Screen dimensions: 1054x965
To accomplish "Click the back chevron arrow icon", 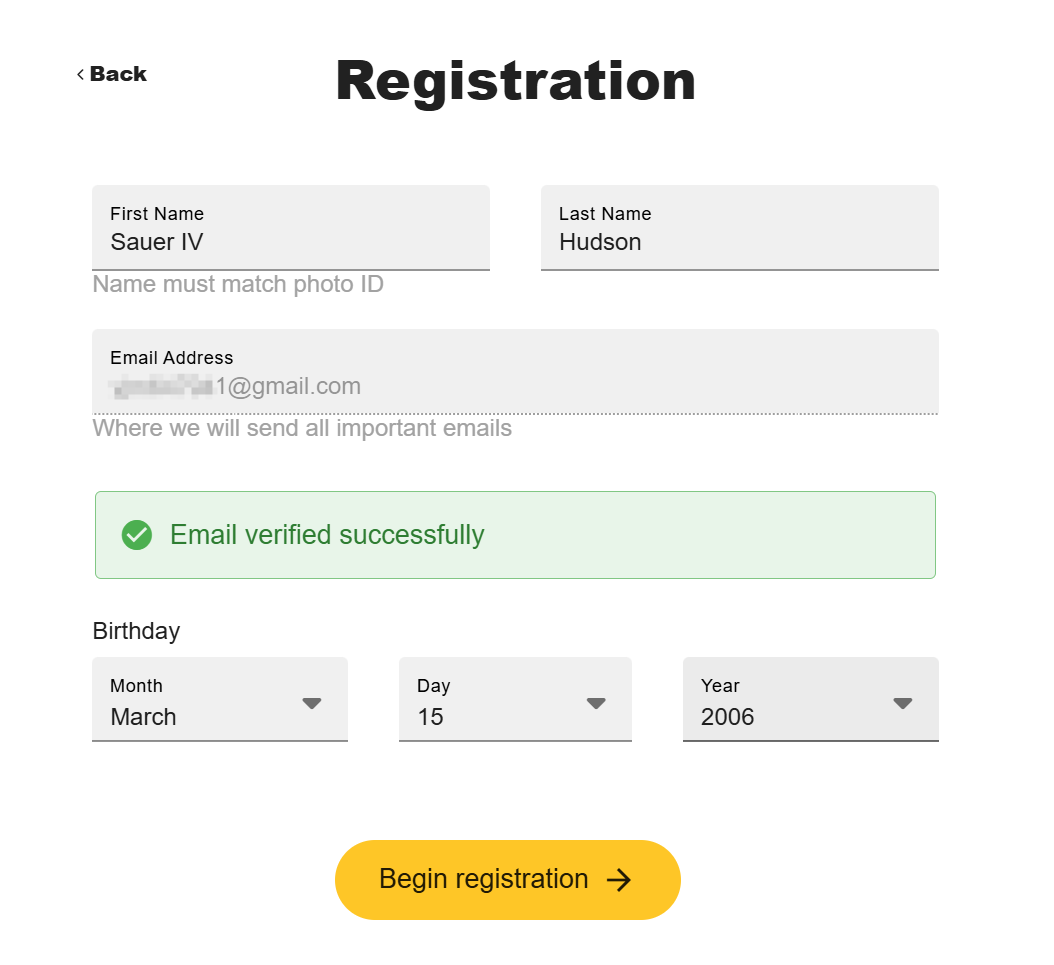I will coord(80,74).
